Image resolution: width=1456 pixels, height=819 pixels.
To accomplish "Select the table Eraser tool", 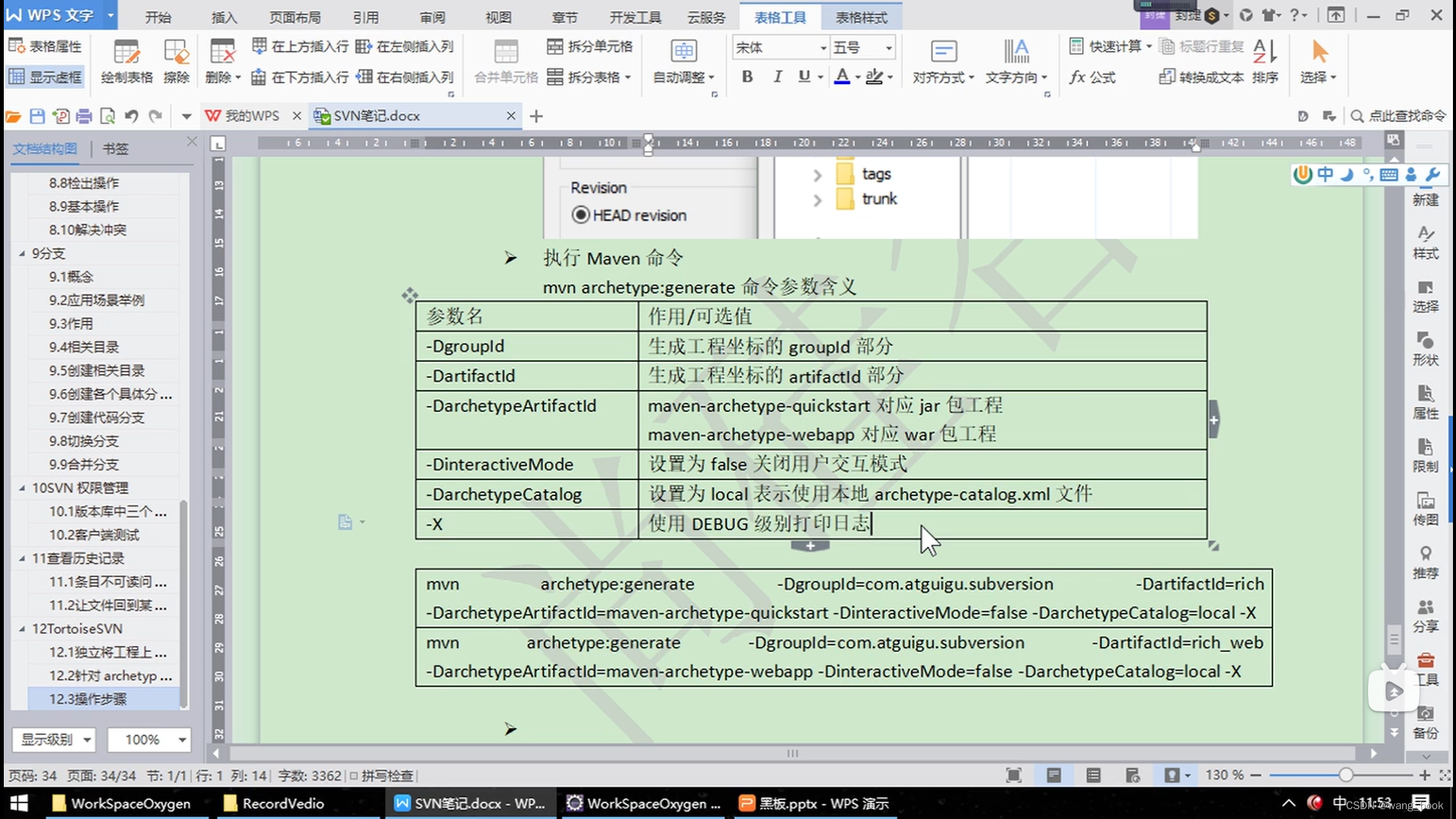I will (x=176, y=61).
